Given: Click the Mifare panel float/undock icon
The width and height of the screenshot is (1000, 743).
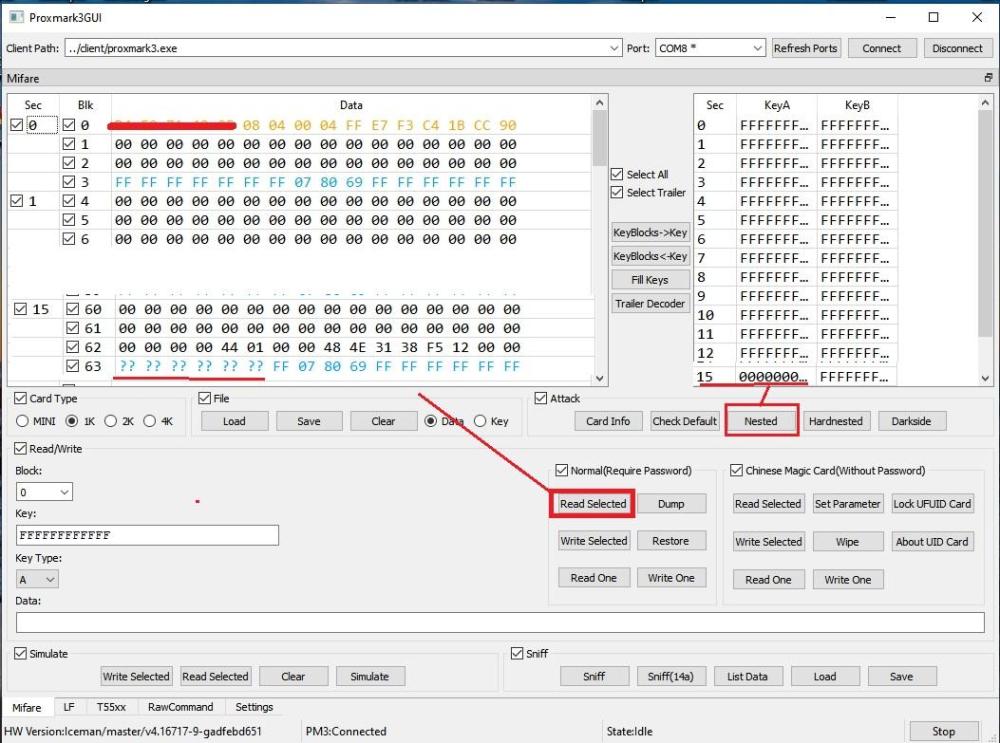Looking at the screenshot, I should 988,78.
